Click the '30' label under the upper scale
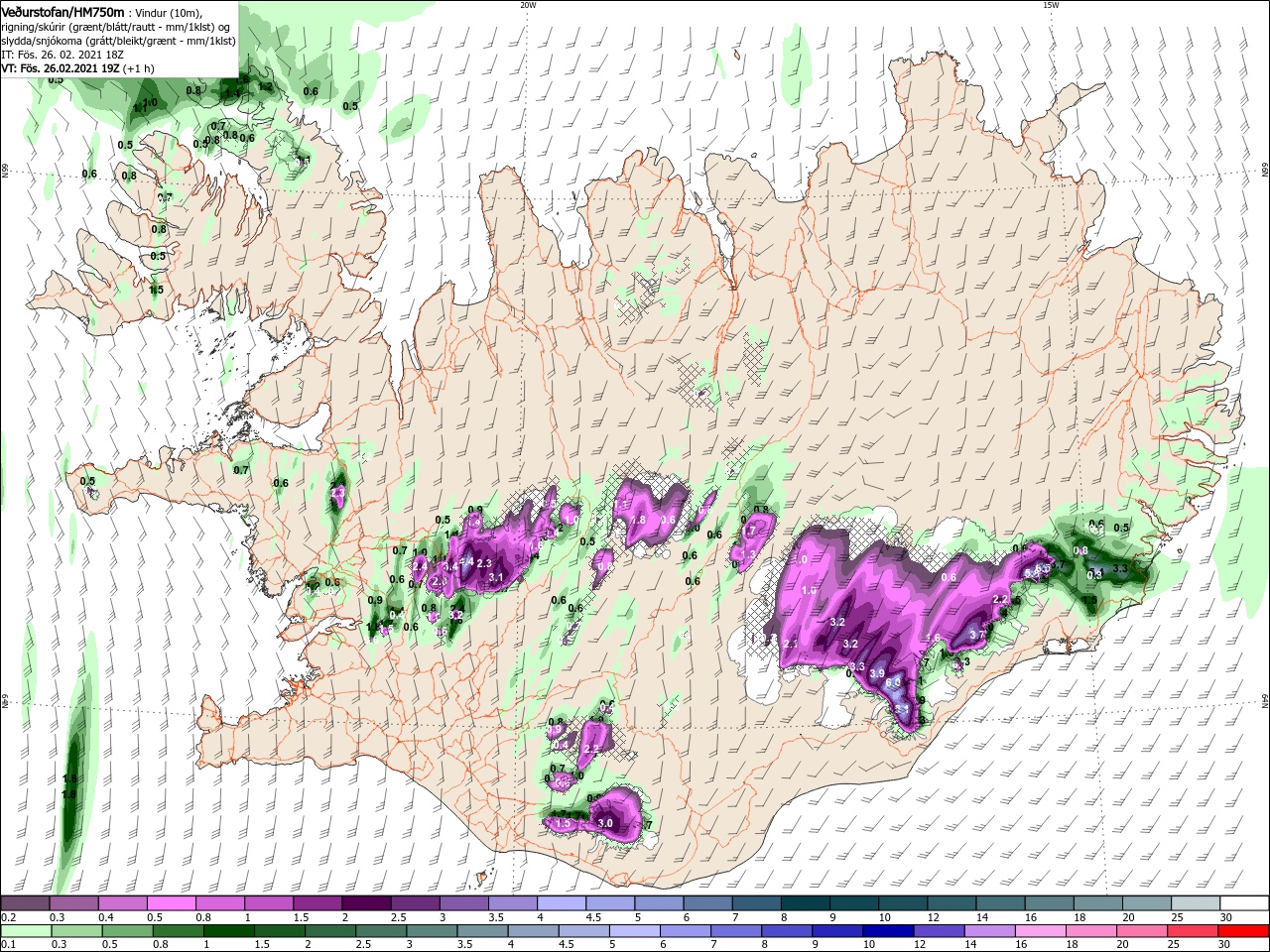The width and height of the screenshot is (1270, 952). click(x=1225, y=917)
